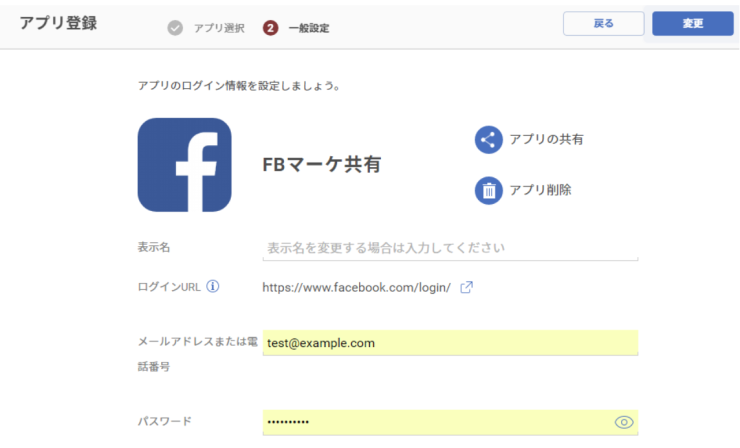Screen dimensions: 740x448
Task: Focus the 表示名 input field
Action: (x=449, y=247)
